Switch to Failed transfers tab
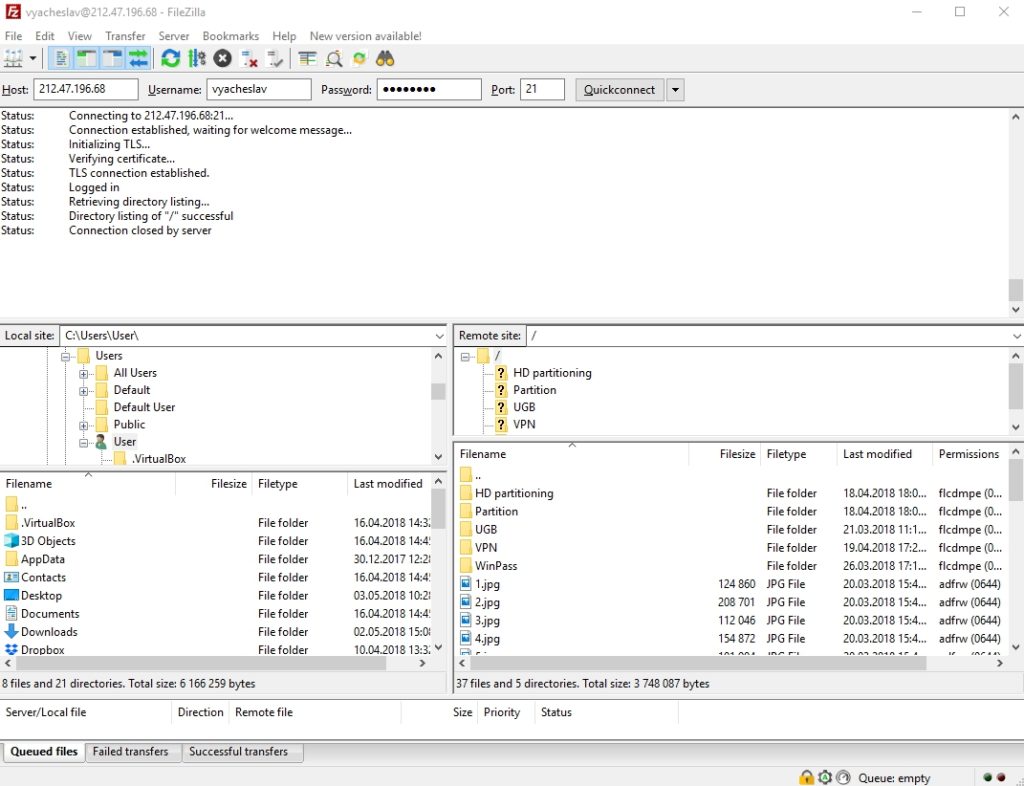This screenshot has width=1024, height=786. click(131, 751)
